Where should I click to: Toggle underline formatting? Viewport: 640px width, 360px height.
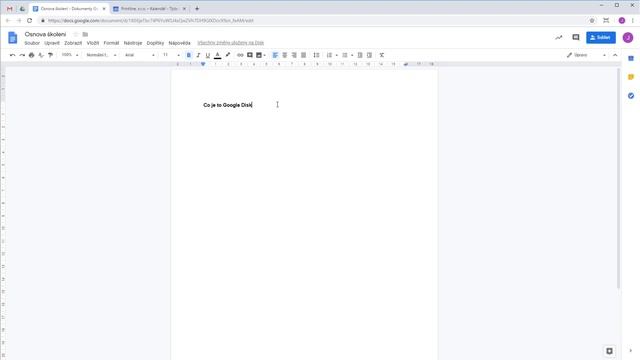pos(208,55)
